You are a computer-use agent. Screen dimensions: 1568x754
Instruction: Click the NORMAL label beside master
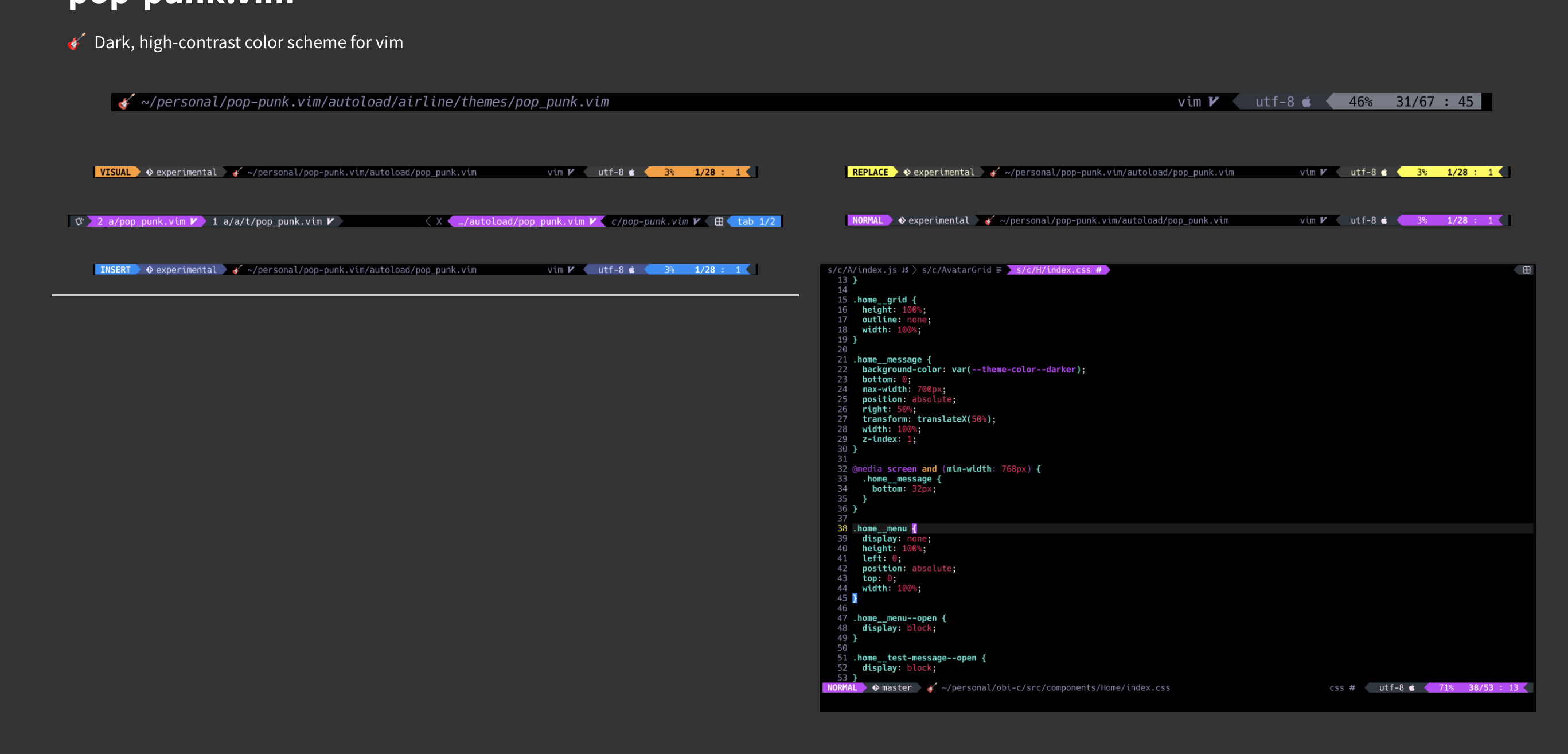click(842, 687)
